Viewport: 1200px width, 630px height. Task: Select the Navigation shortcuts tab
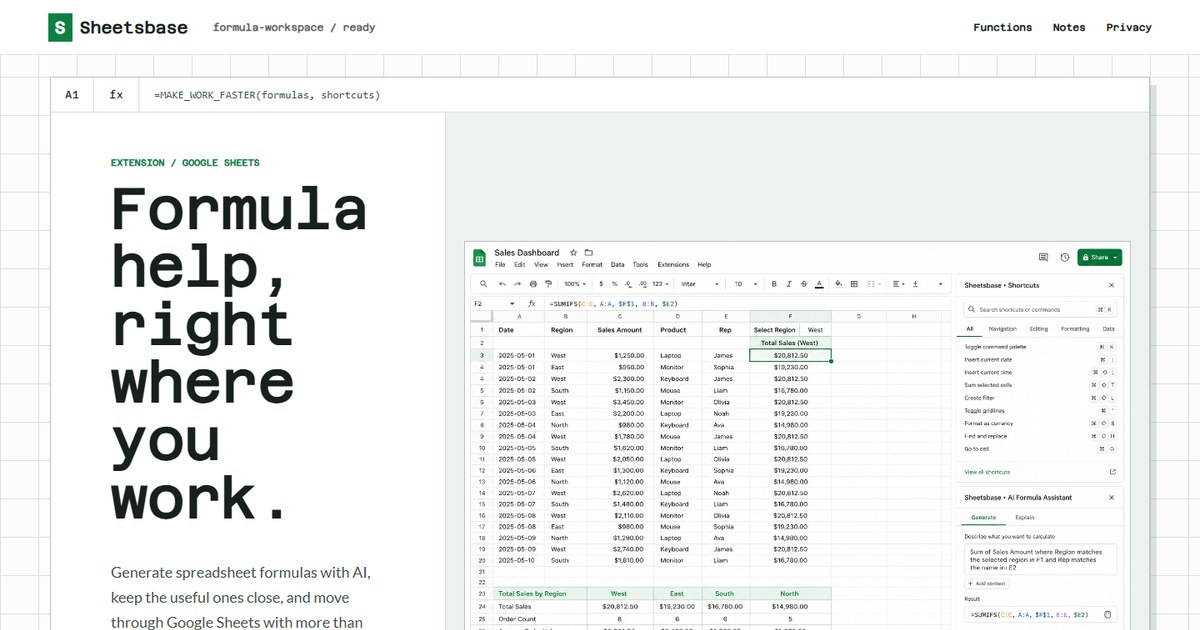(x=1002, y=329)
